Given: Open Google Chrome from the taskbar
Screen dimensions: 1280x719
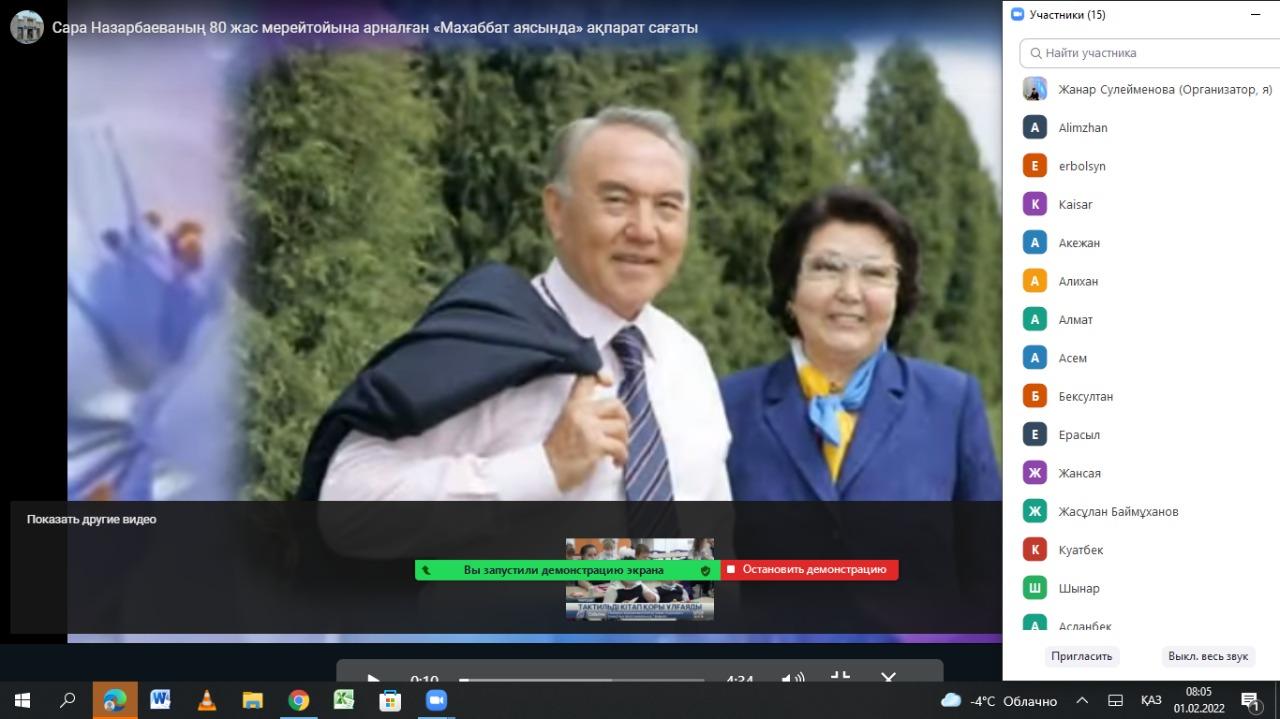Looking at the screenshot, I should click(298, 700).
